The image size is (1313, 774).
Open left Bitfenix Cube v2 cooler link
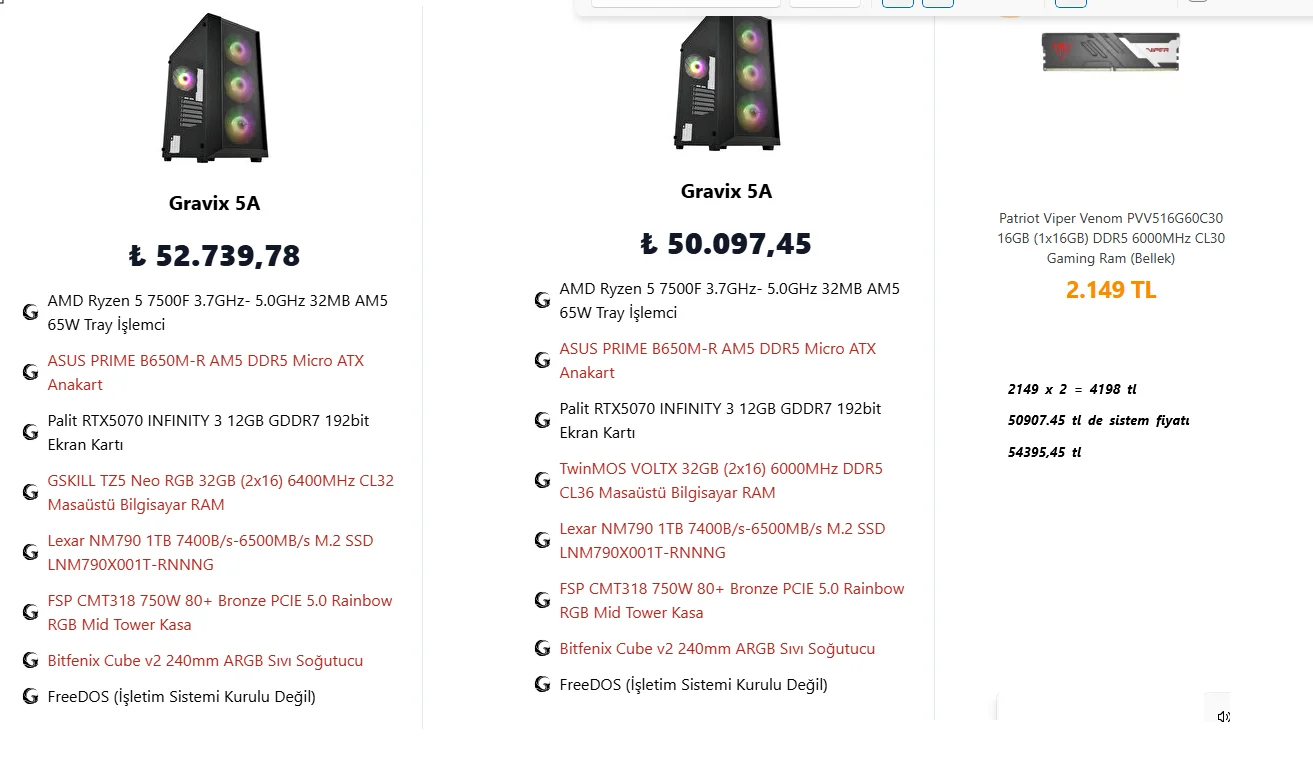pos(205,661)
